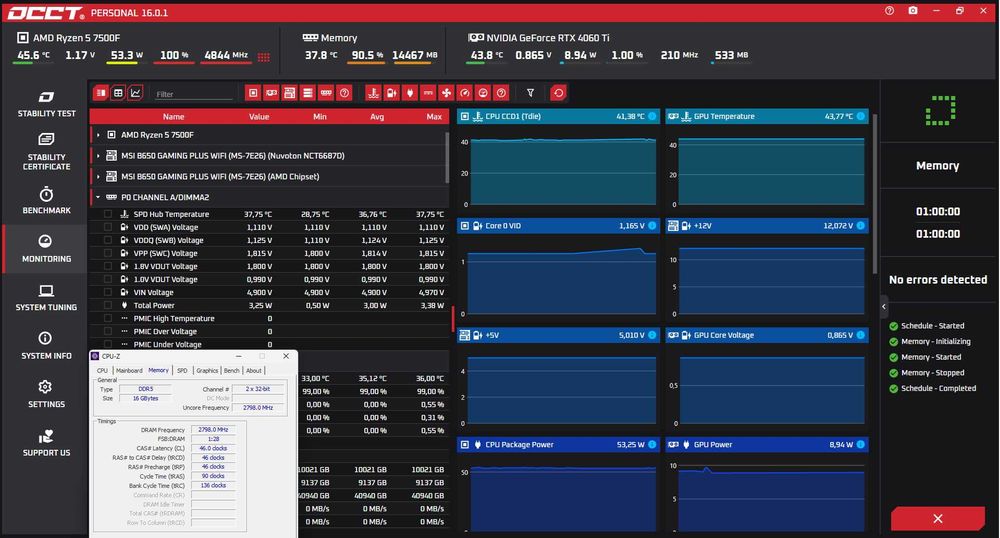The width and height of the screenshot is (1000, 538).
Task: Open the About tab in CPU-Z
Action: pos(254,370)
